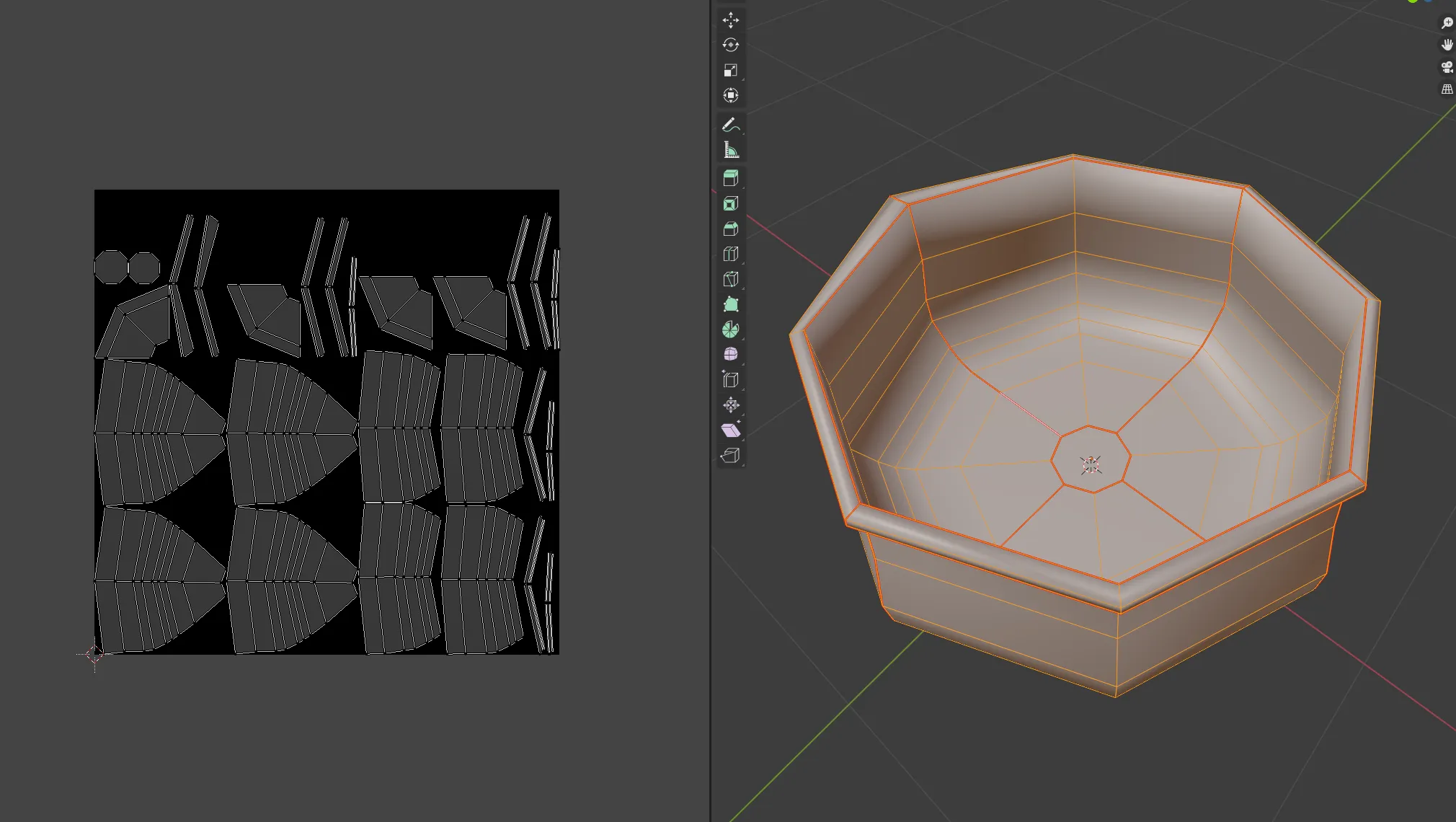Select the combined Transform tool

tap(730, 95)
